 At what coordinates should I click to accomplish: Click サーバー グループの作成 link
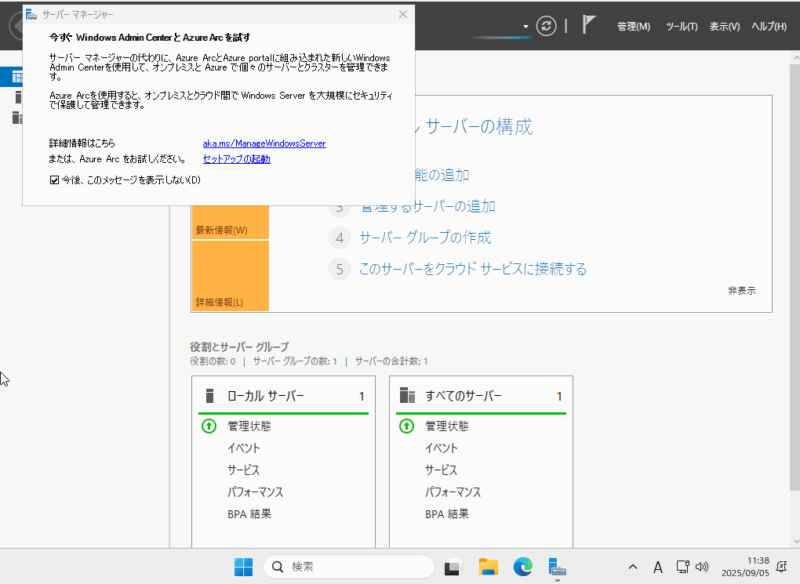[x=426, y=238]
